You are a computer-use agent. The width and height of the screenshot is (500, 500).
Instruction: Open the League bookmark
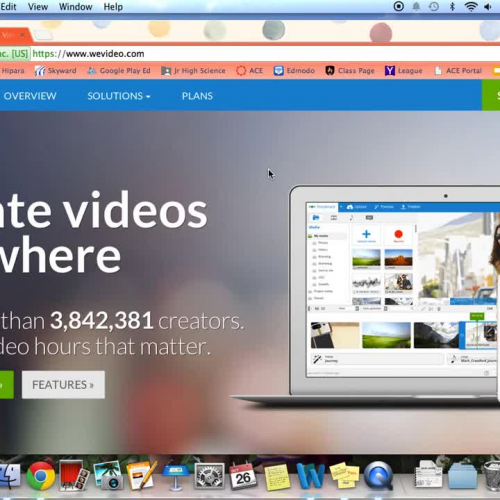click(404, 71)
